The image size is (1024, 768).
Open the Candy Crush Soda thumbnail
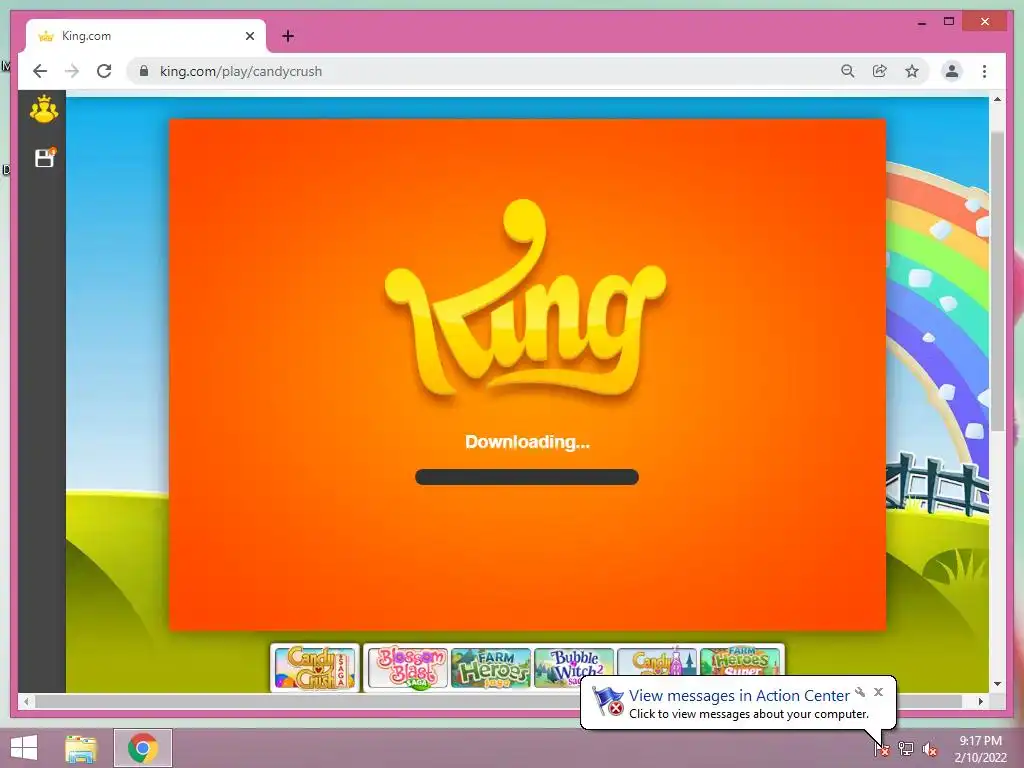pyautogui.click(x=657, y=663)
